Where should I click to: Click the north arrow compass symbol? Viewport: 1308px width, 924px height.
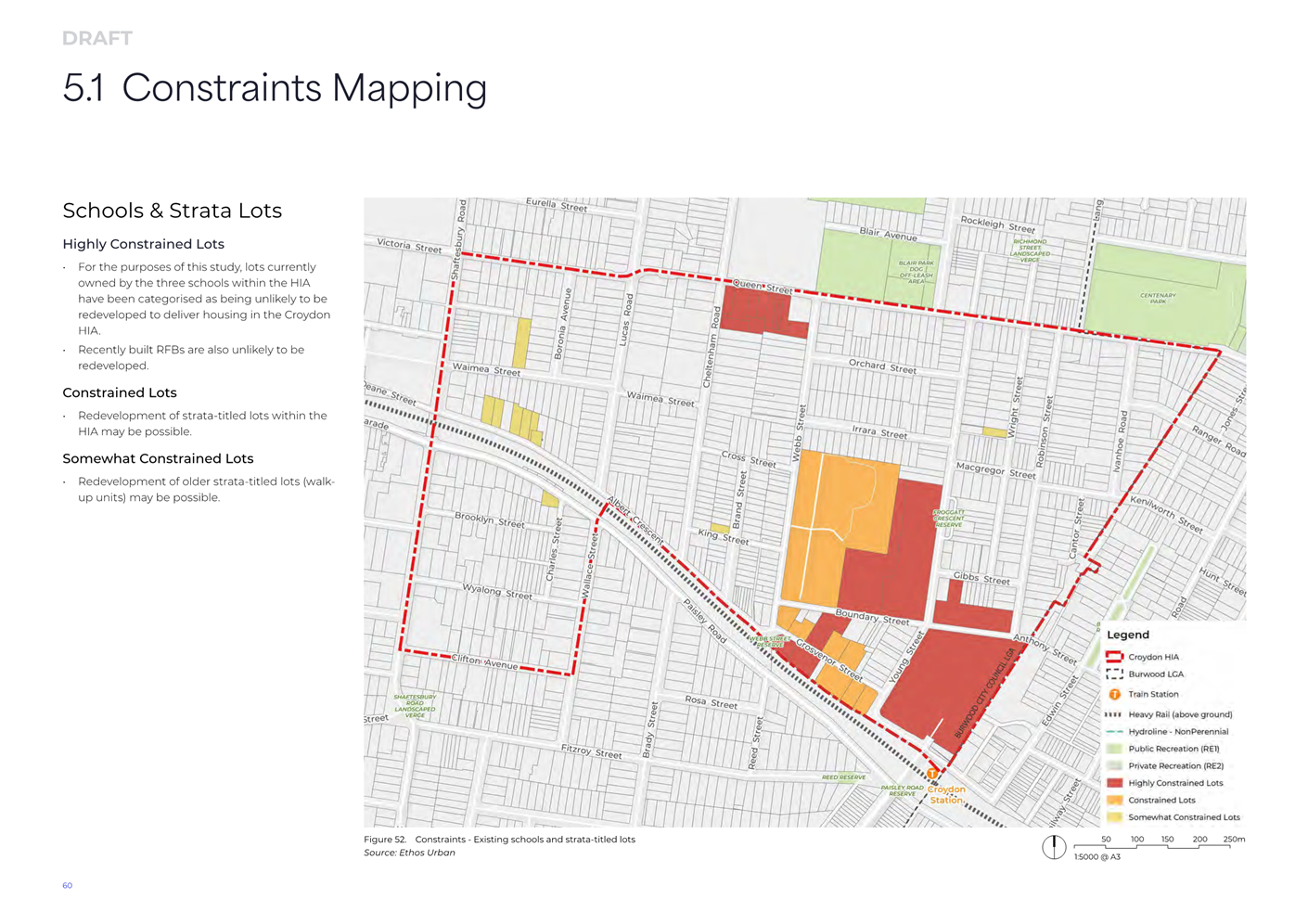pos(1054,847)
